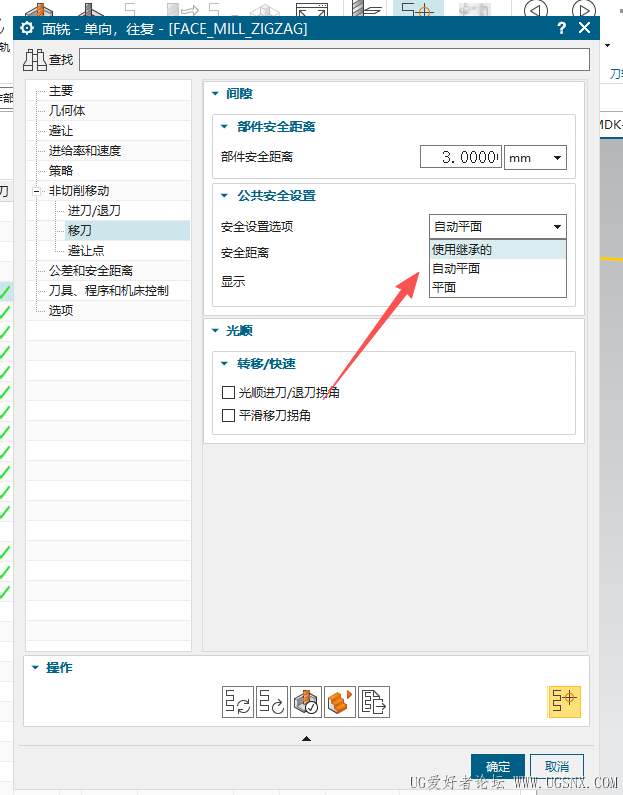The image size is (623, 795).
Task: Click the 安全设置选项 label
Action: coord(257,227)
